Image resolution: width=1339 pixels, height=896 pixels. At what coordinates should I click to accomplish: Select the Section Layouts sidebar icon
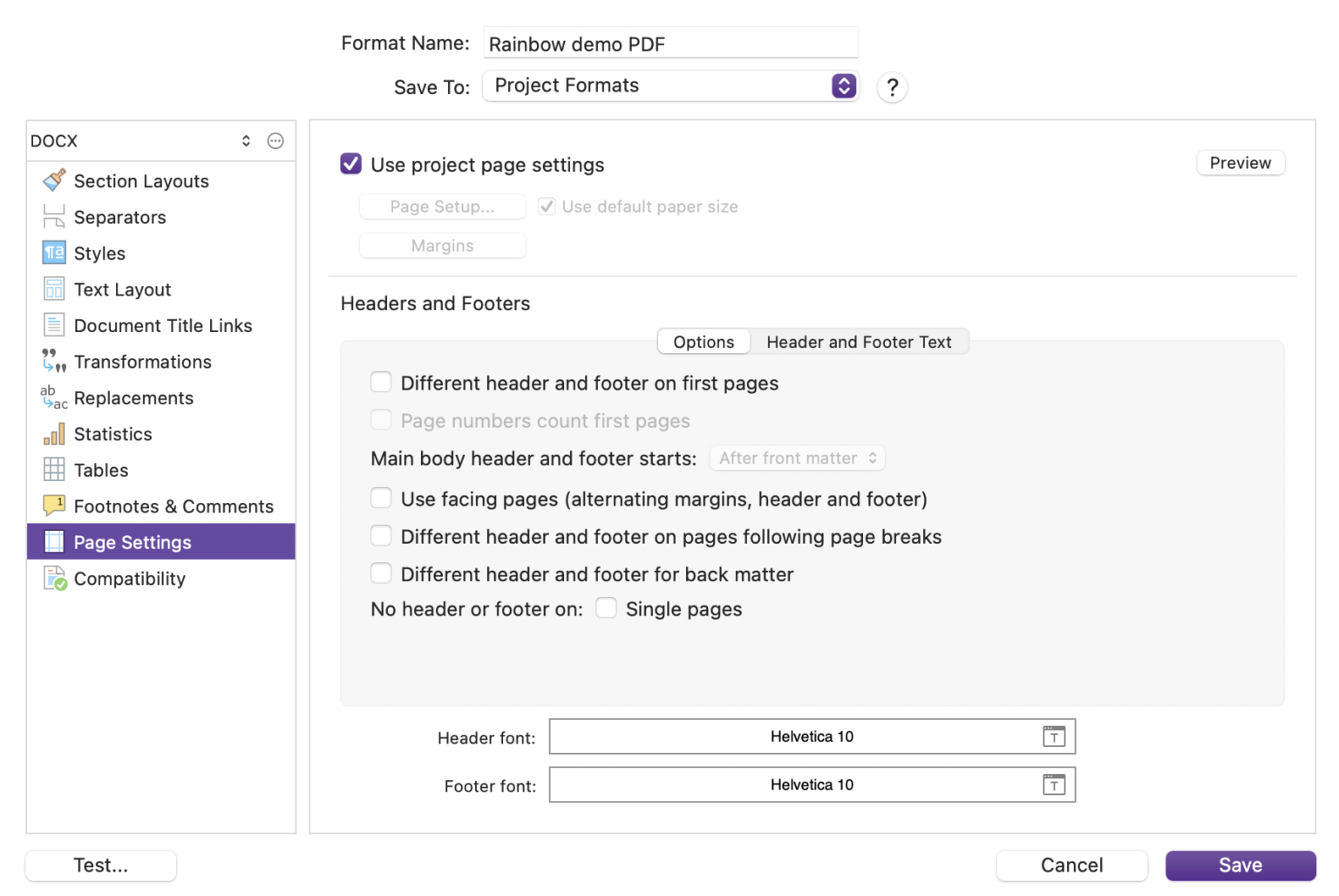pyautogui.click(x=53, y=180)
